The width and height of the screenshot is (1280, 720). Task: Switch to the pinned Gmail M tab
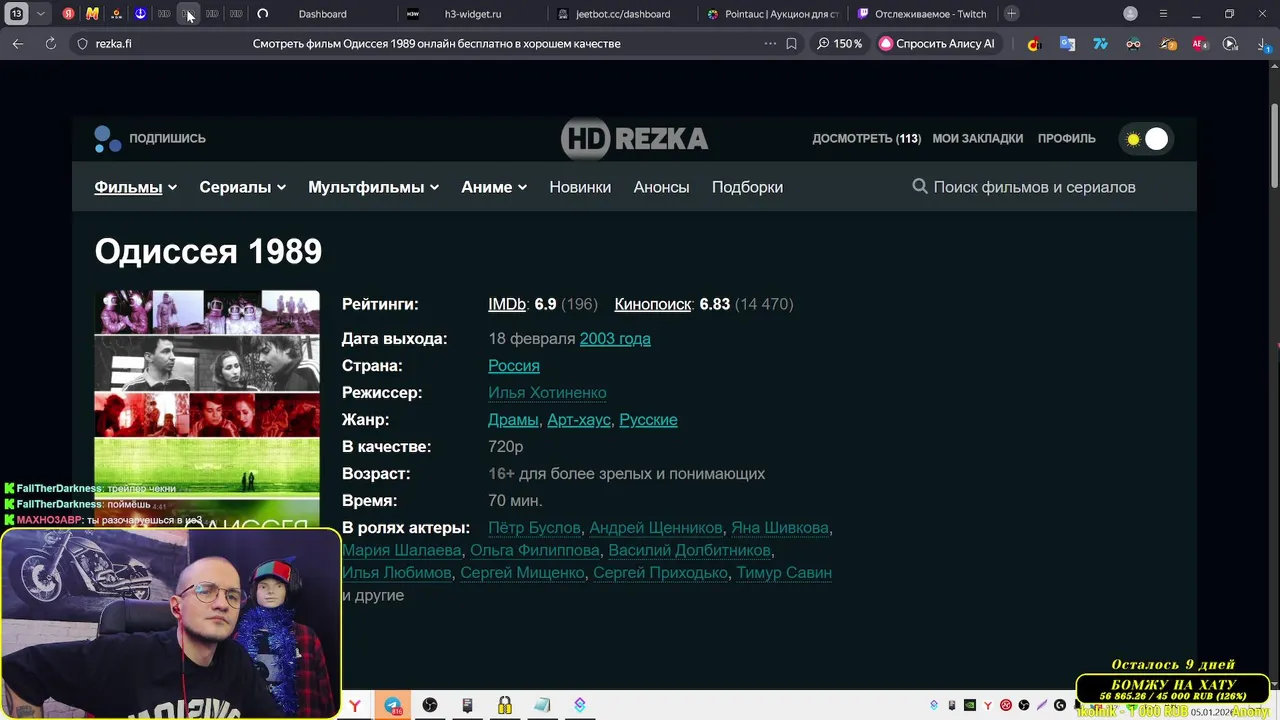tap(92, 14)
